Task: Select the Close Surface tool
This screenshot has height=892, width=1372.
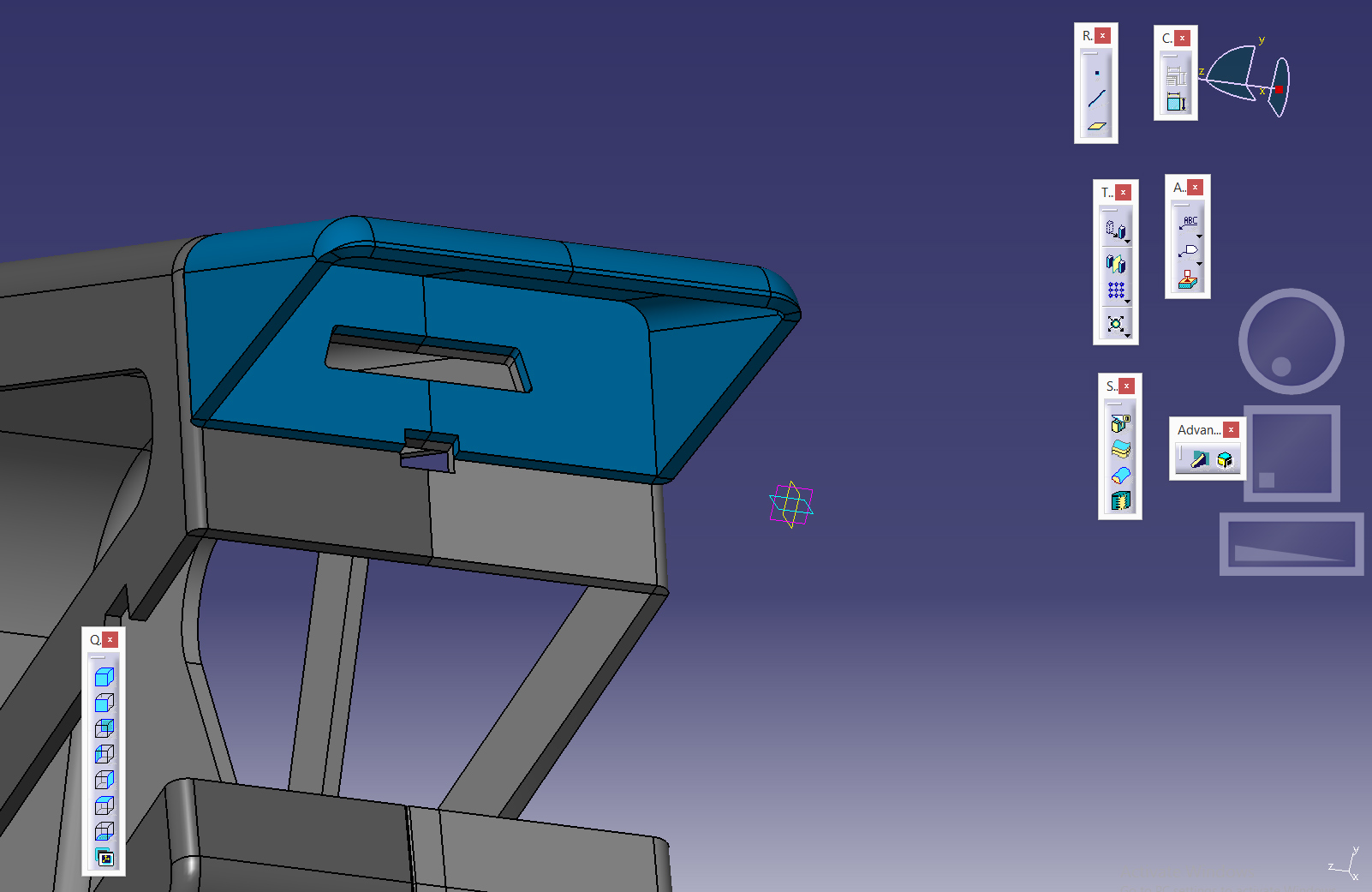Action: 1120,475
